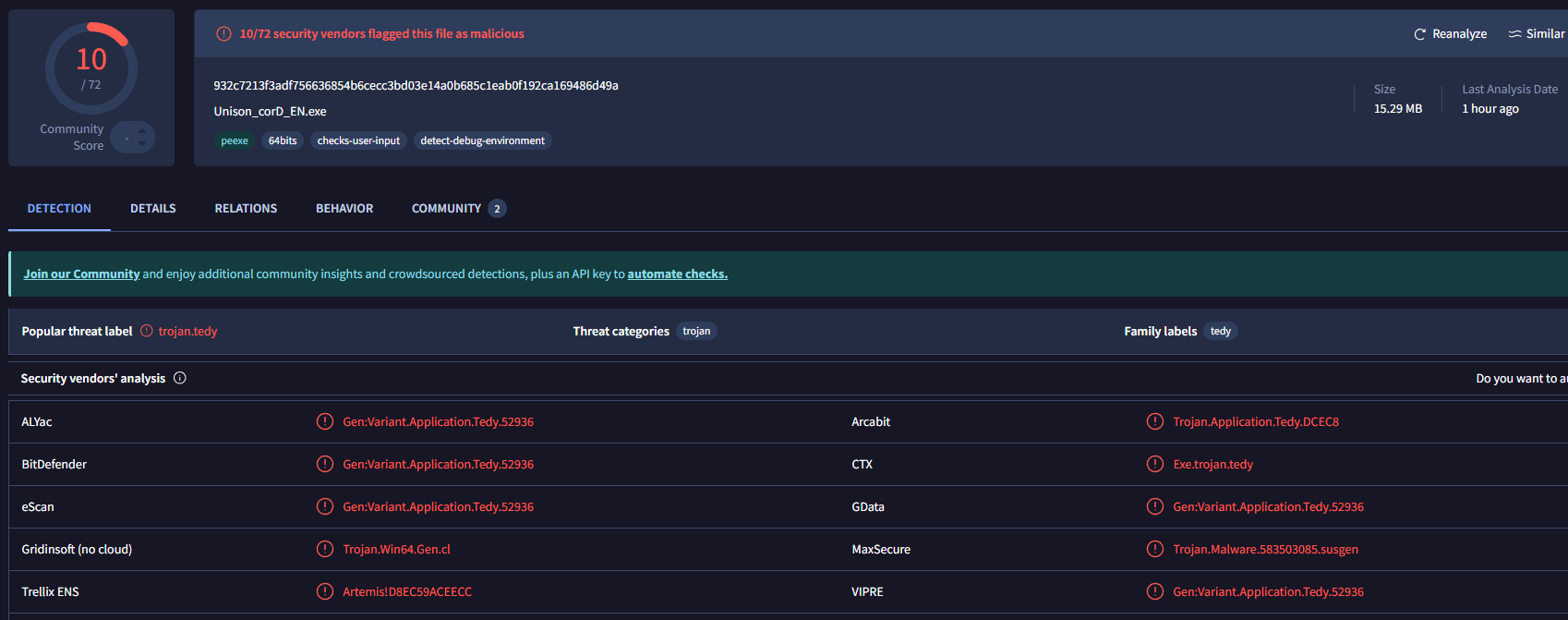Click the SHA-256 hash starting 932c7213

tap(416, 86)
